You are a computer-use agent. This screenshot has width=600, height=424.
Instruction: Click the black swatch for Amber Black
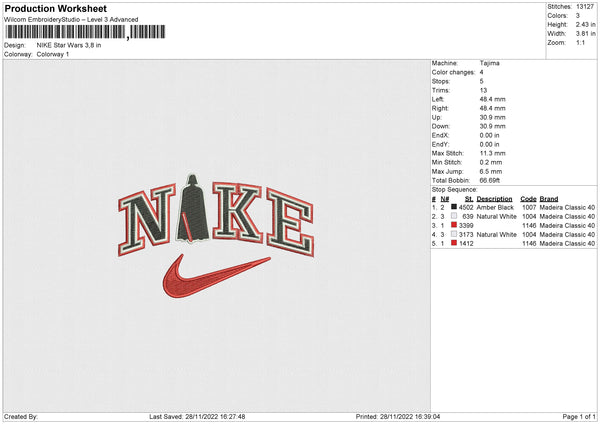tap(454, 207)
